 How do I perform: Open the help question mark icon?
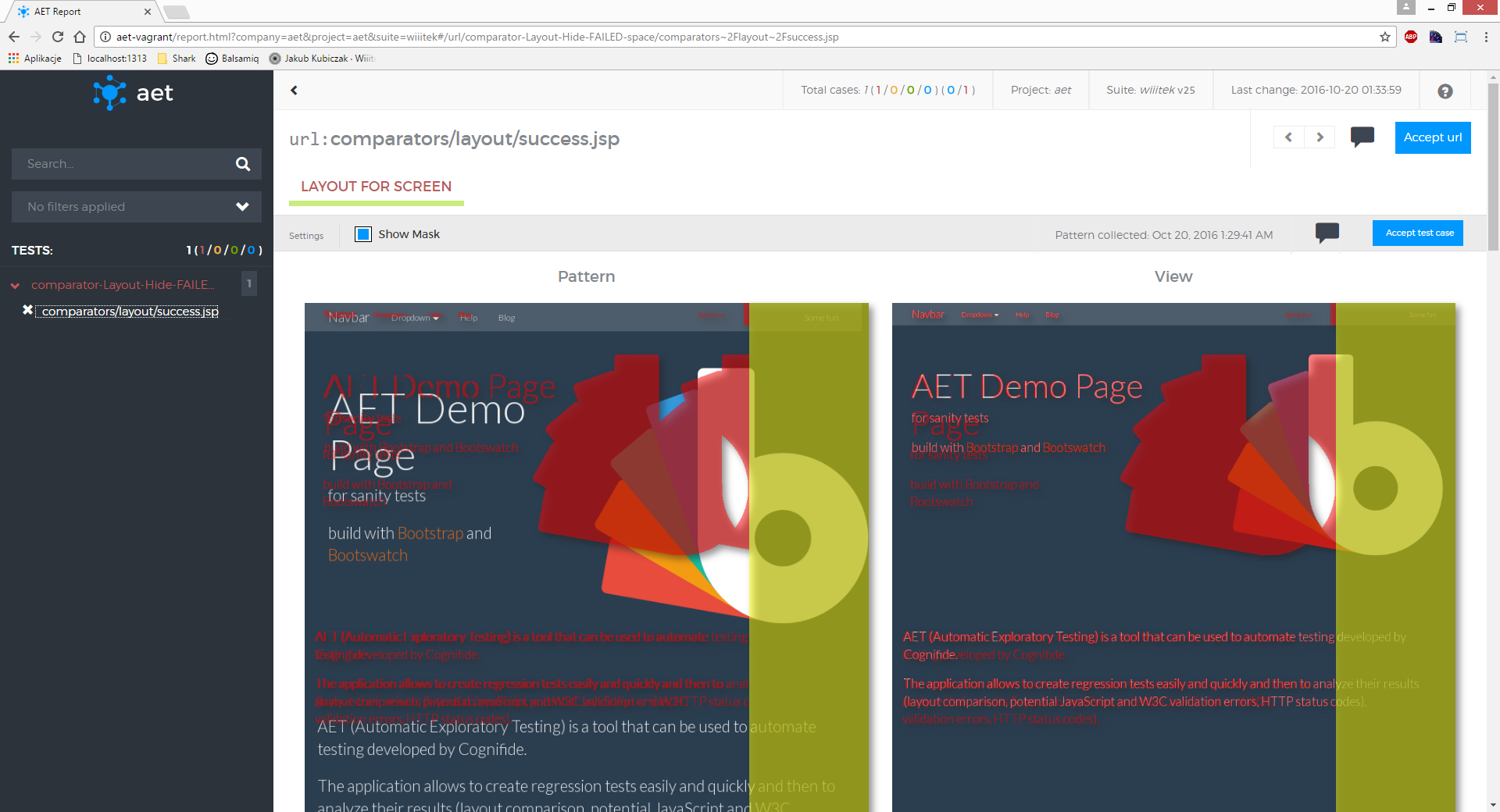tap(1445, 91)
